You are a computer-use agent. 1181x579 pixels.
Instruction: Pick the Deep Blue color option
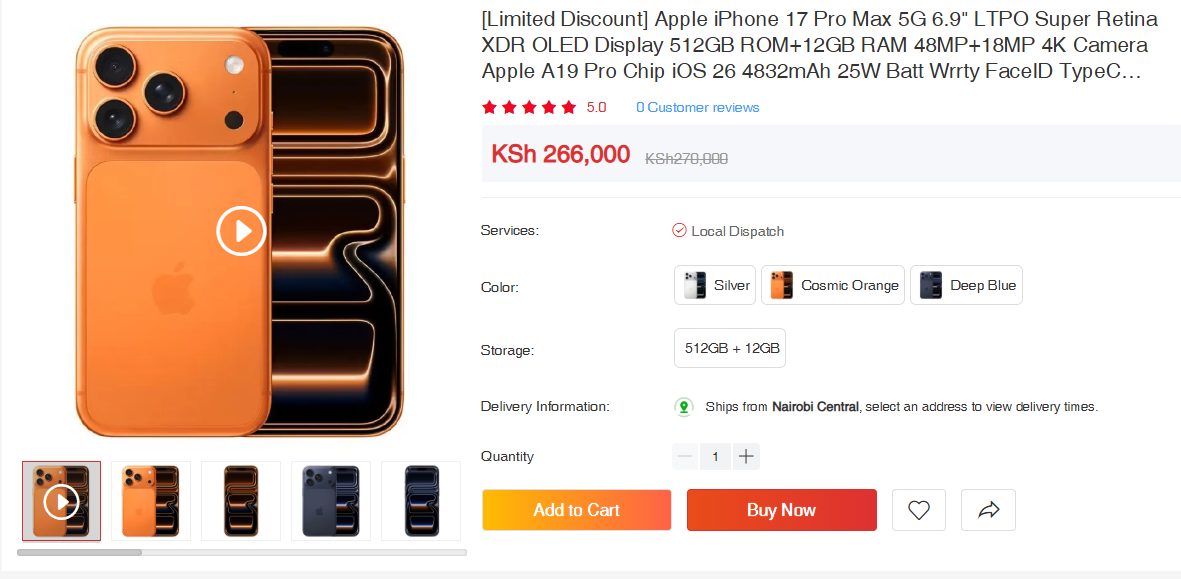pos(965,285)
